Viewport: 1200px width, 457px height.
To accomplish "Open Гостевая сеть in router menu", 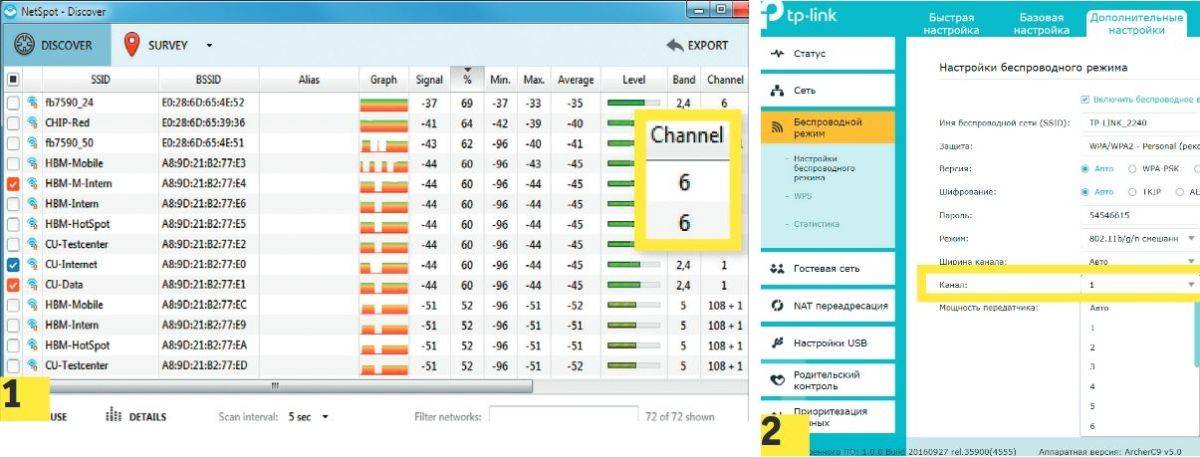I will 827,269.
